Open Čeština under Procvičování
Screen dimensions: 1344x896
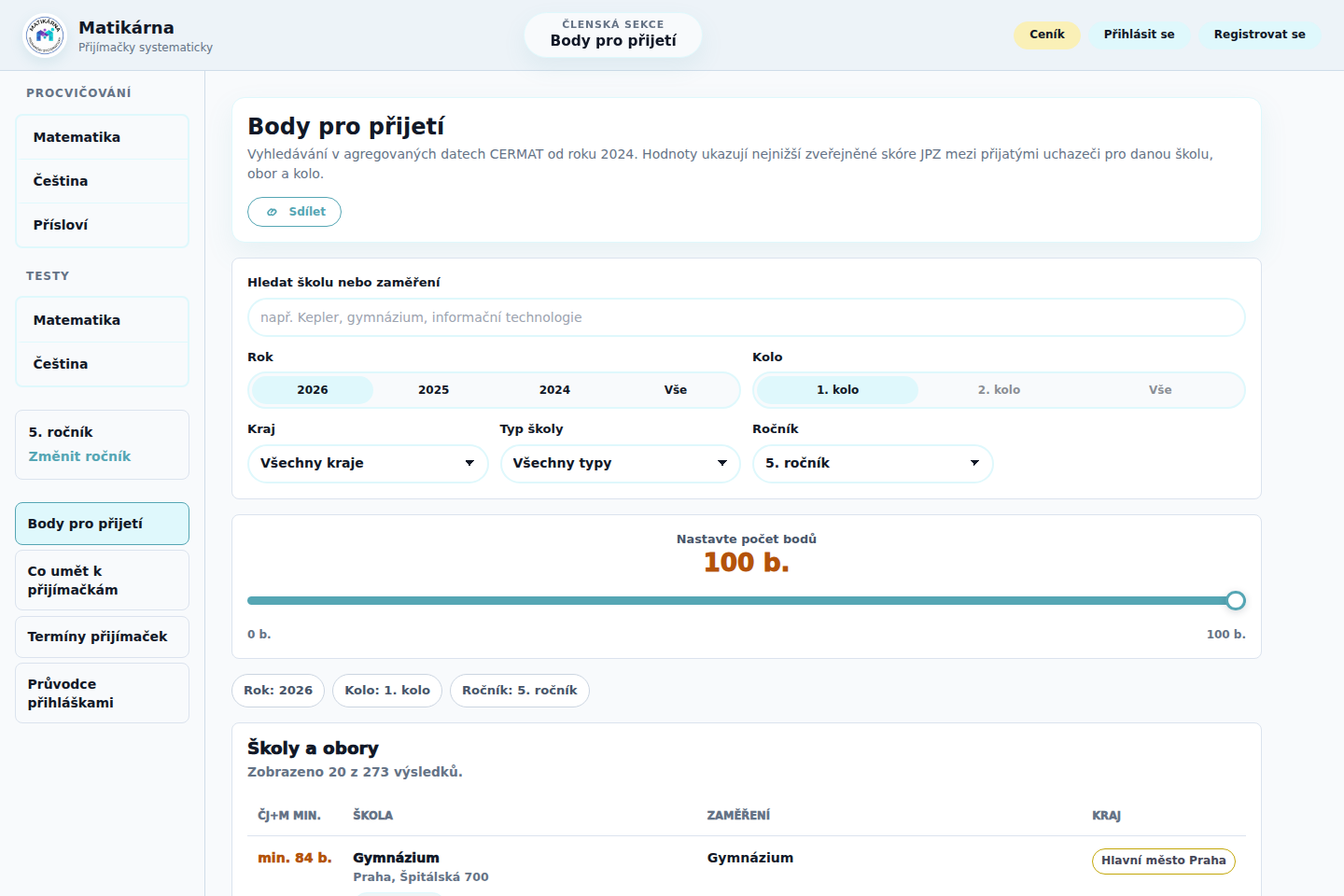pyautogui.click(x=102, y=181)
